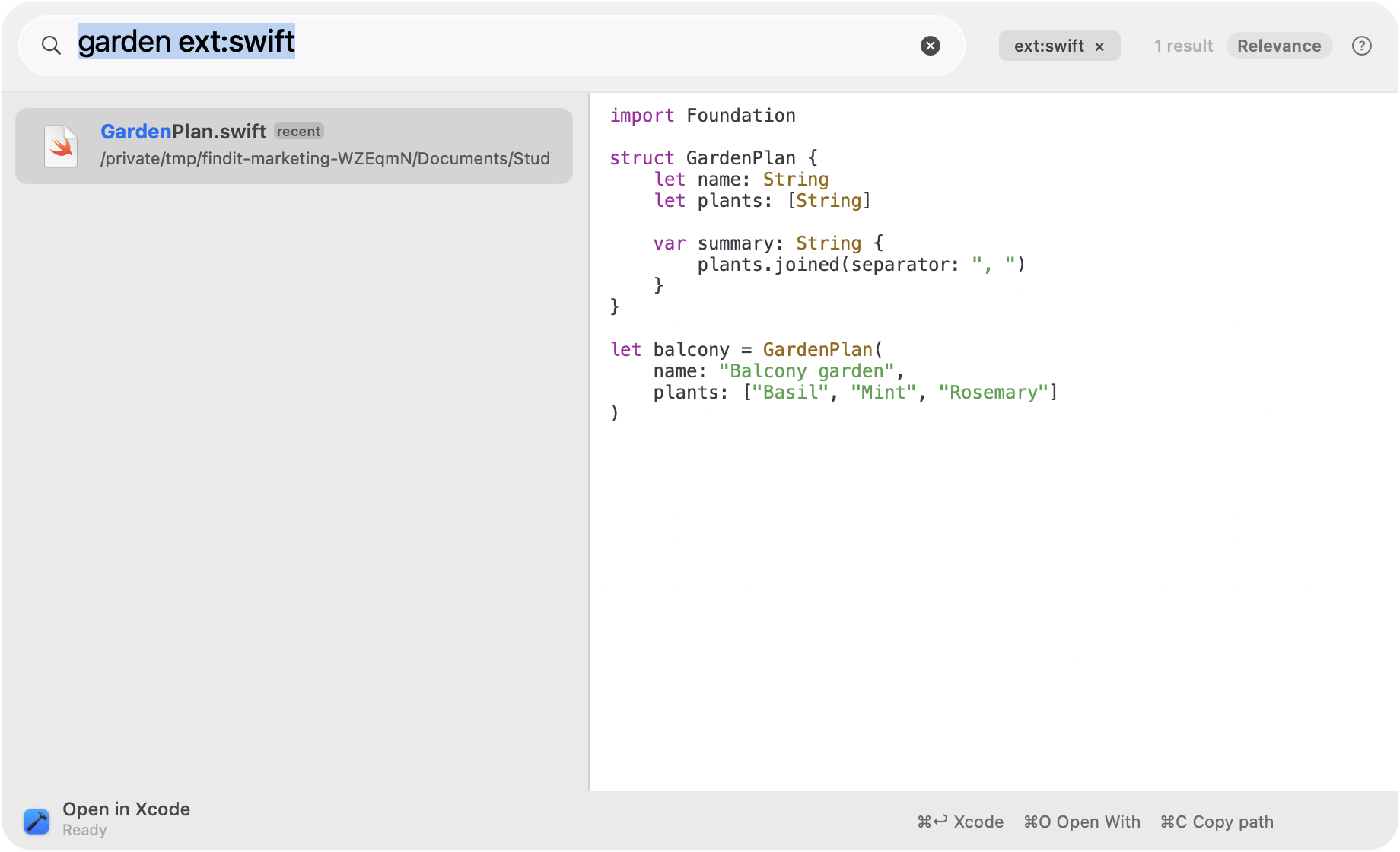Click the "Balcony garden" string in the preview
Image resolution: width=1400 pixels, height=852 pixels.
(x=807, y=371)
